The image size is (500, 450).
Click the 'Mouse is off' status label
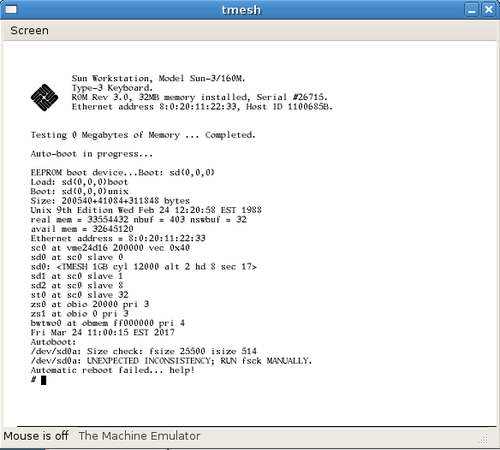pyautogui.click(x=36, y=436)
